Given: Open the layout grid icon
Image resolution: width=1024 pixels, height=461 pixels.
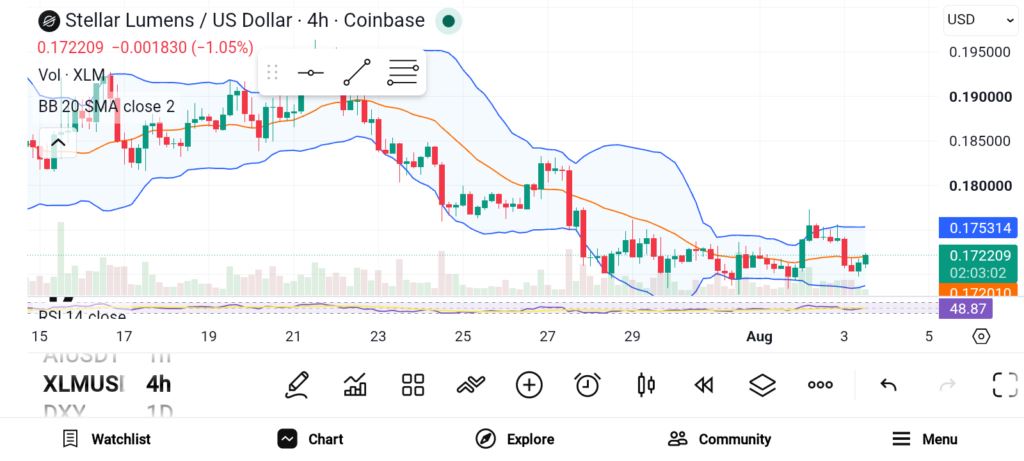Looking at the screenshot, I should (x=413, y=385).
